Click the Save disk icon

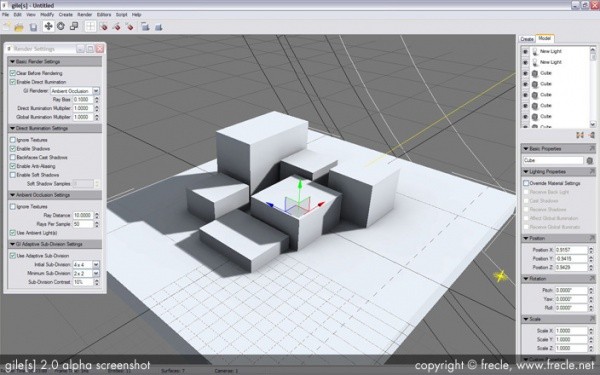[33, 26]
